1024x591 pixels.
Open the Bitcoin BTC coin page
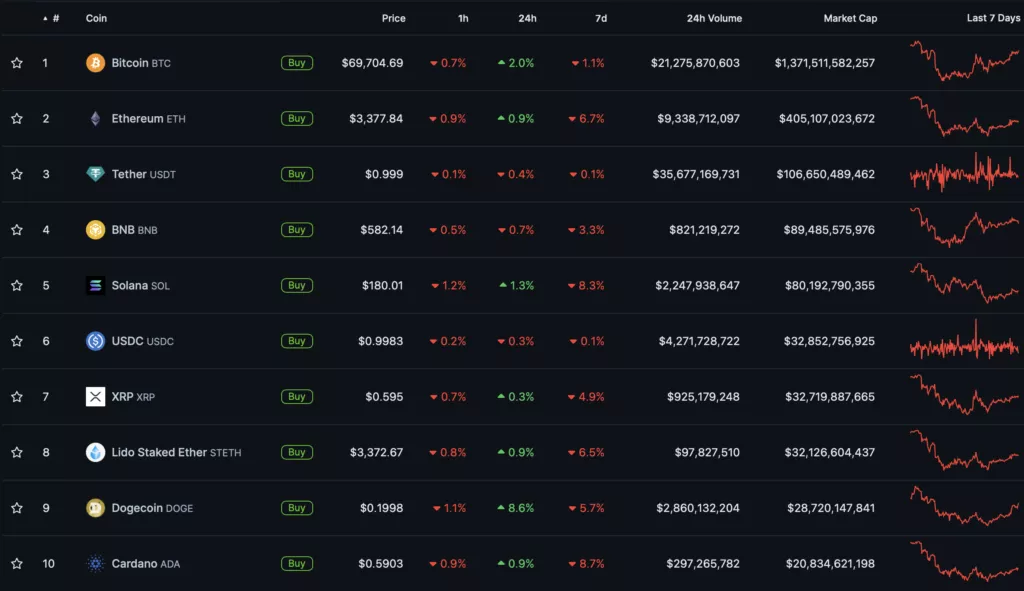[140, 63]
